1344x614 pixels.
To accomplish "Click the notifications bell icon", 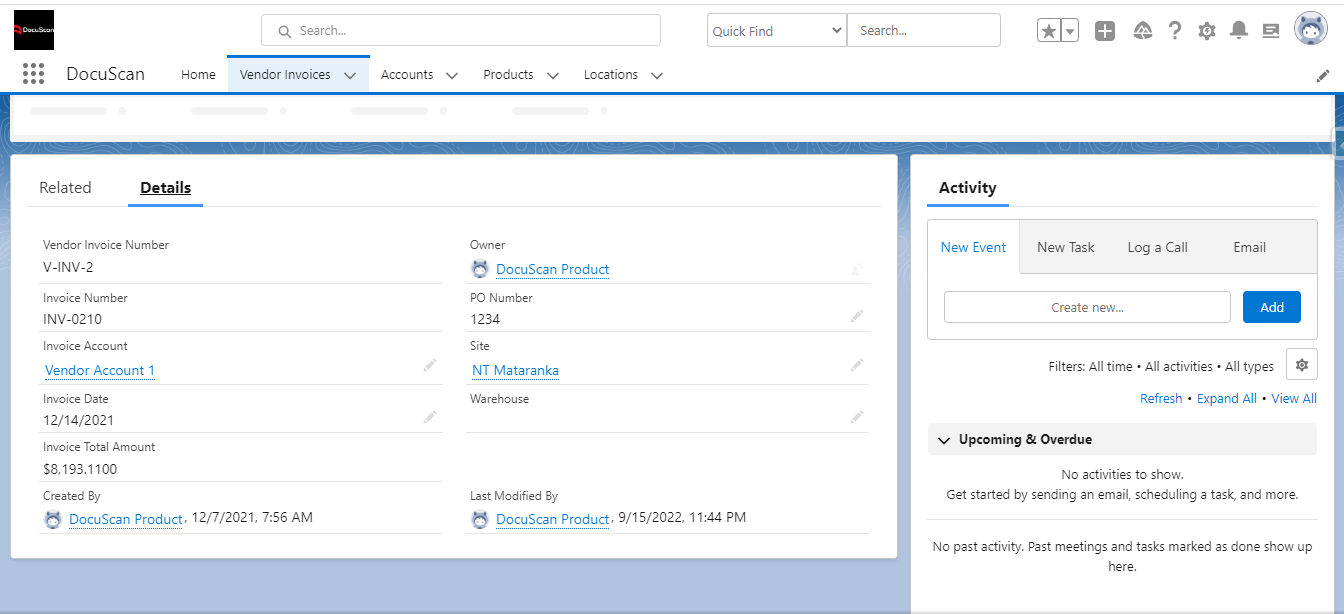I will pos(1238,30).
